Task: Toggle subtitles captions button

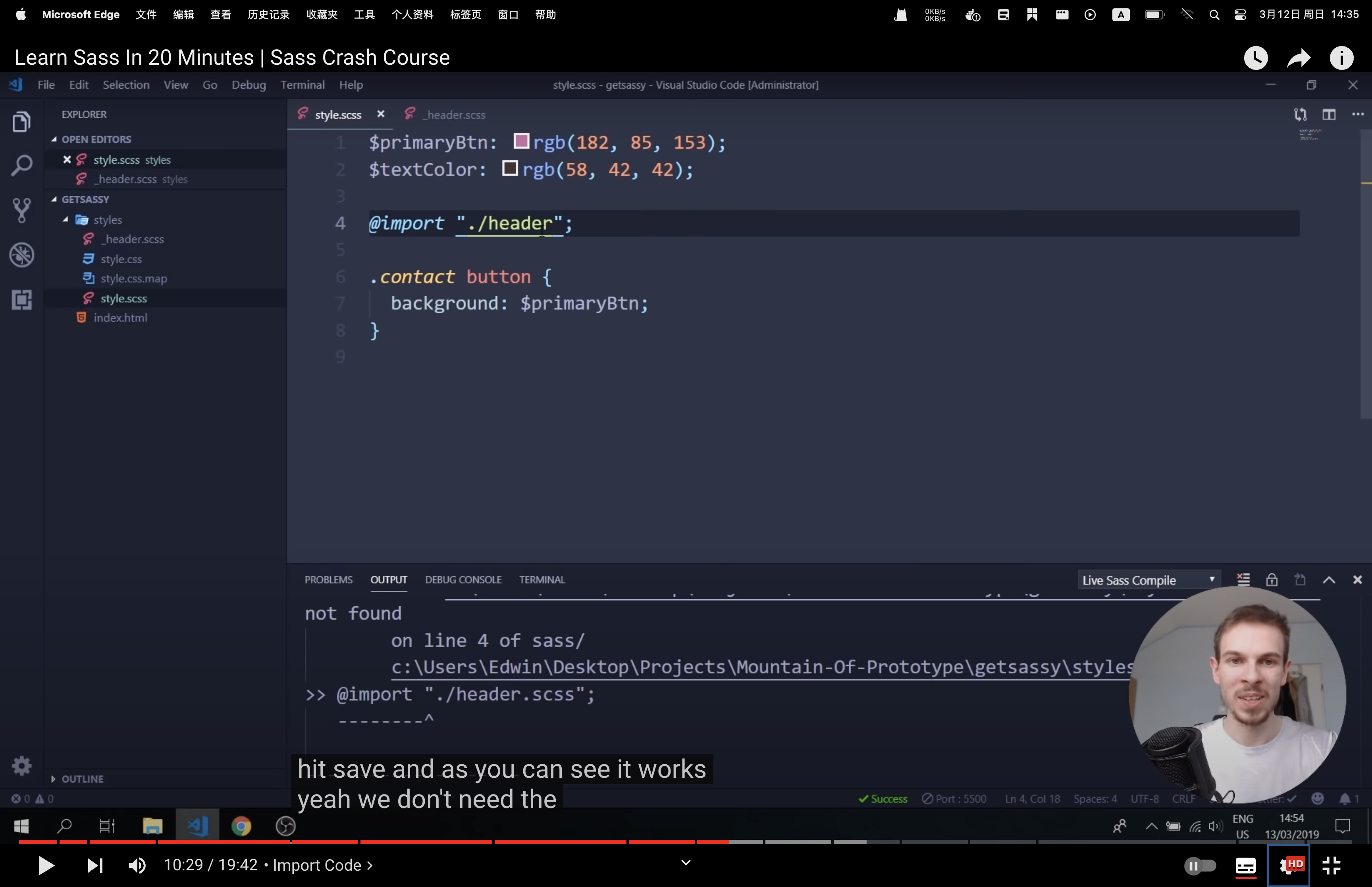Action: click(x=1245, y=866)
